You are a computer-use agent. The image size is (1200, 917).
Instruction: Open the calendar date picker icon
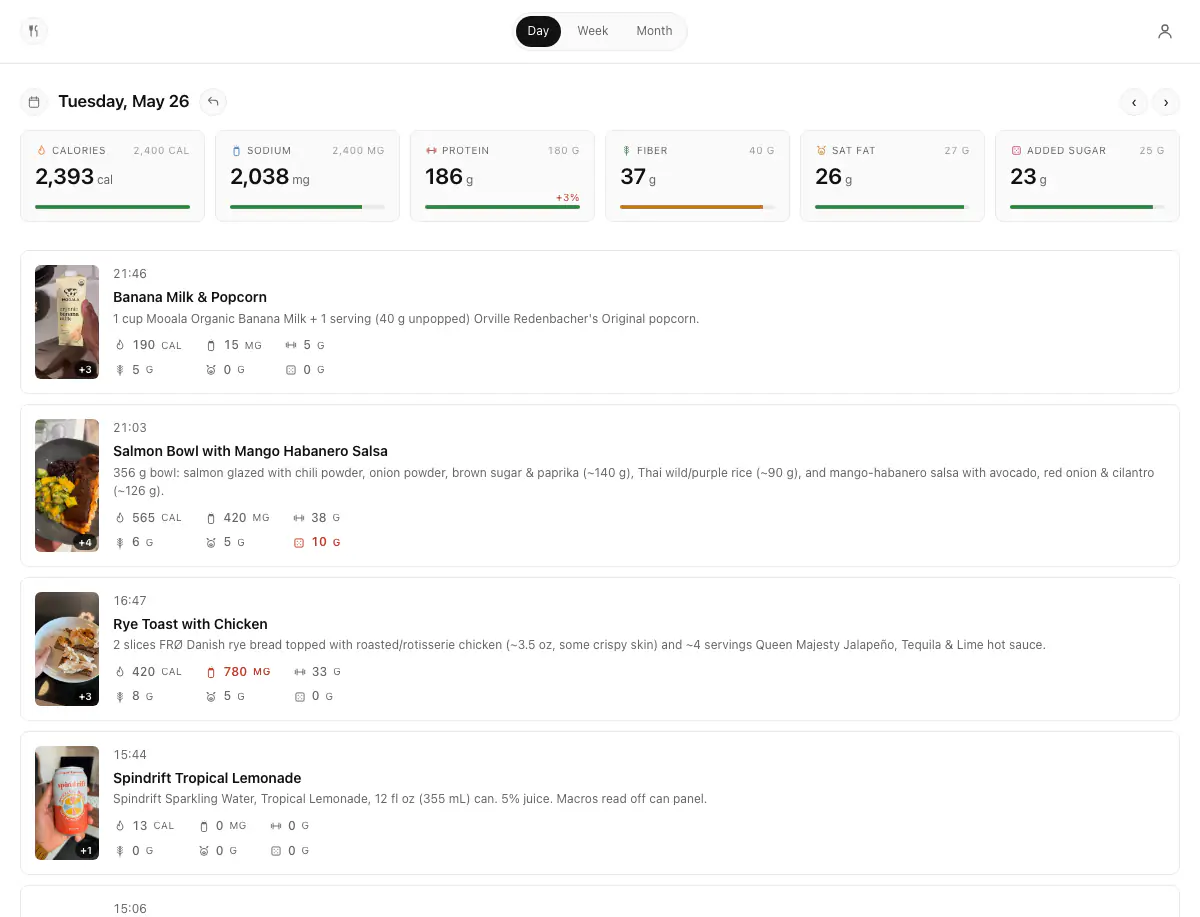[34, 102]
